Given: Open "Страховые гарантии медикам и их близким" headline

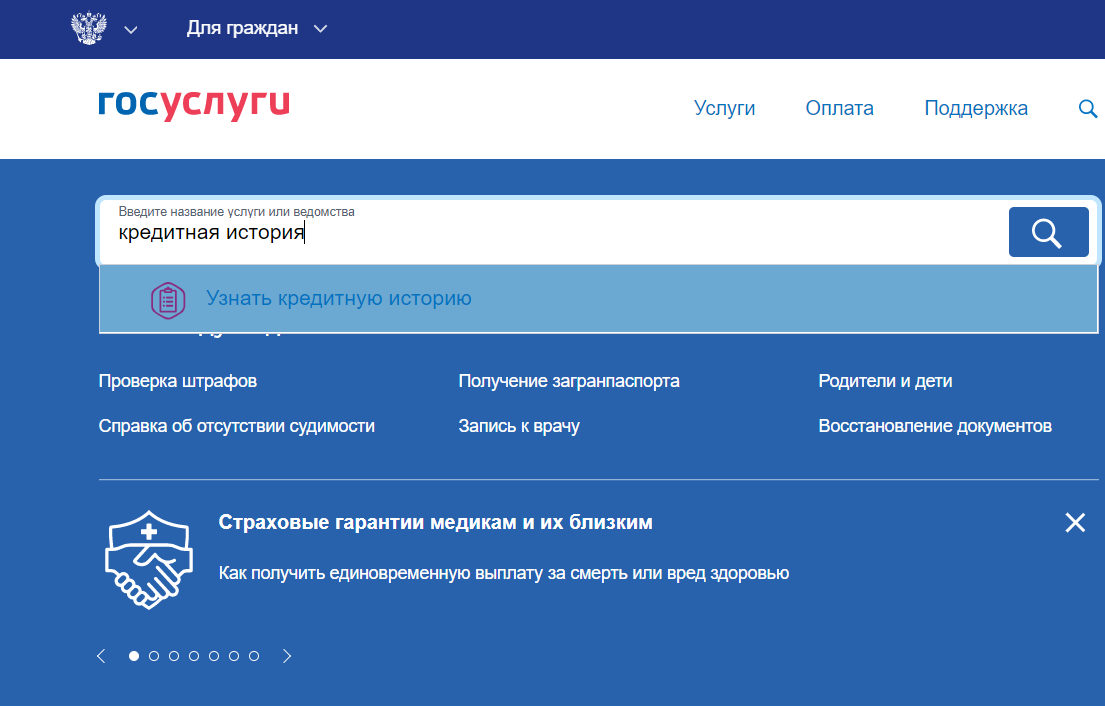Looking at the screenshot, I should point(436,522).
